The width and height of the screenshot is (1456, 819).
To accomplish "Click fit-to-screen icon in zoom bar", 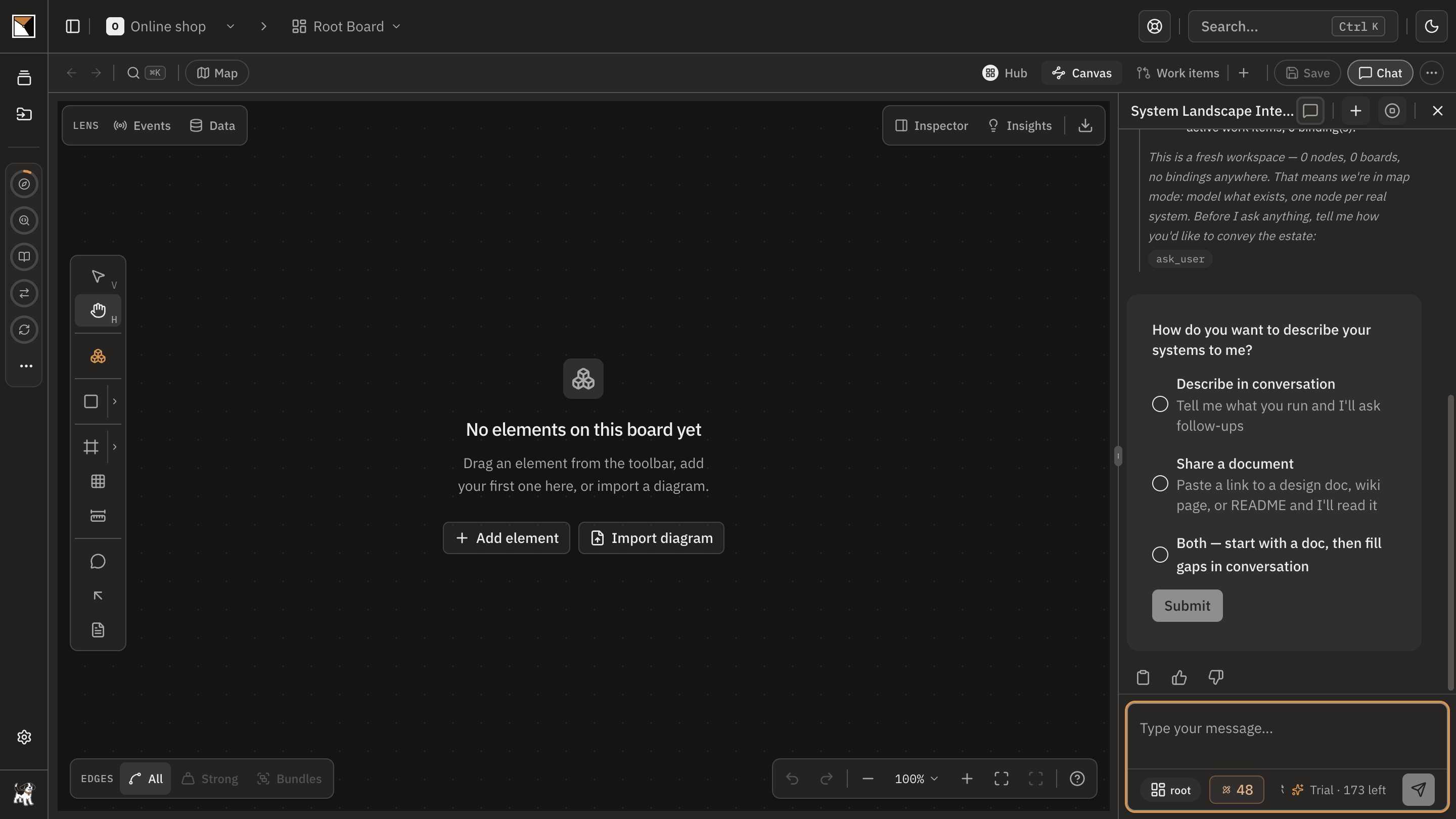I will [x=1001, y=779].
